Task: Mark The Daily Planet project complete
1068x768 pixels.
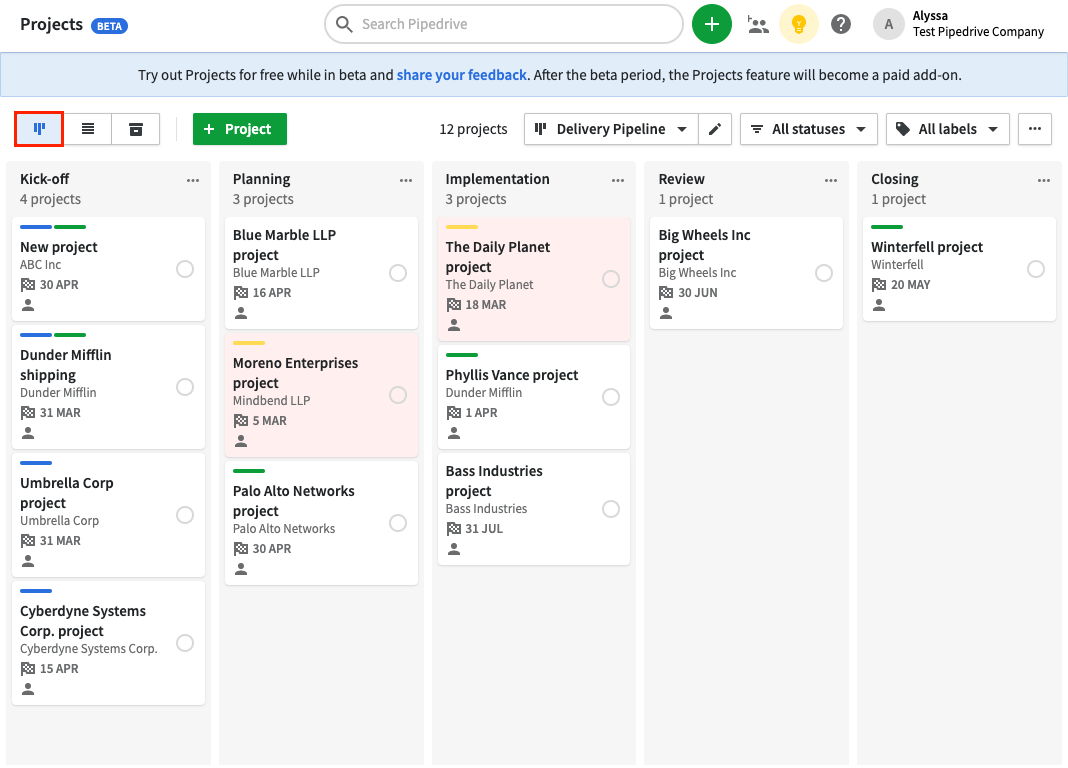Action: coord(611,279)
